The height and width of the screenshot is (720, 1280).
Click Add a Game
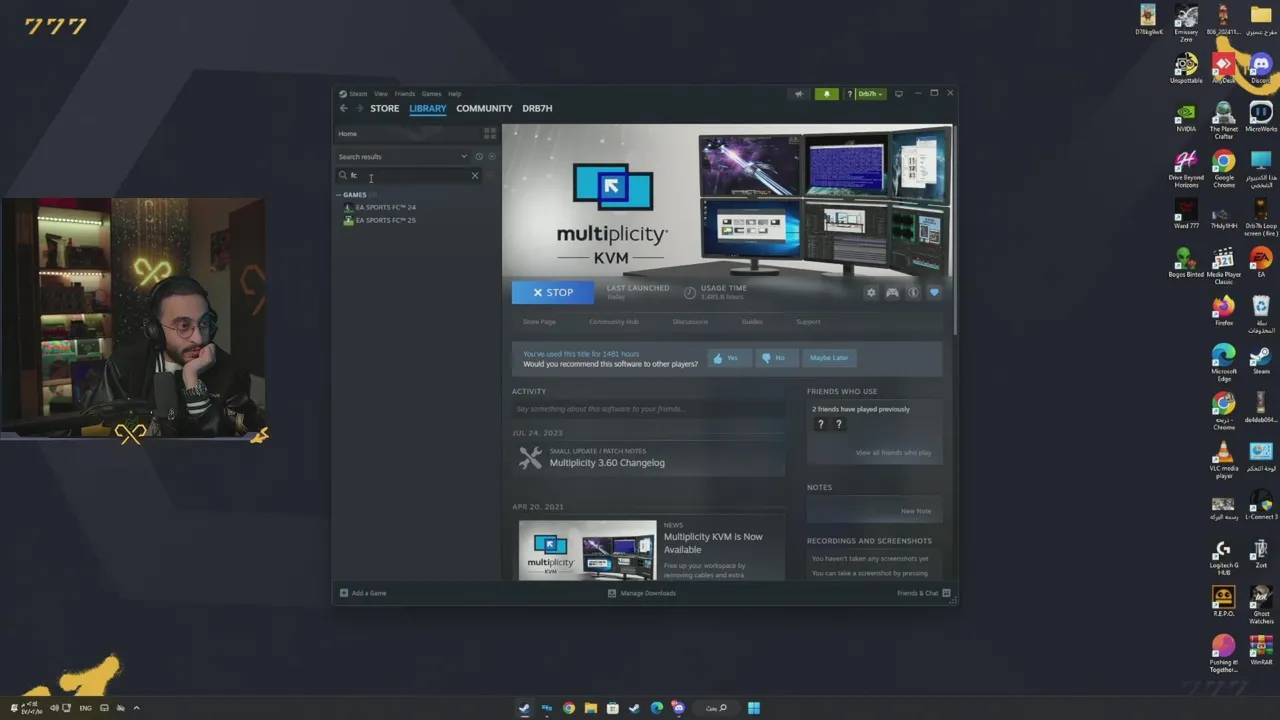(363, 593)
